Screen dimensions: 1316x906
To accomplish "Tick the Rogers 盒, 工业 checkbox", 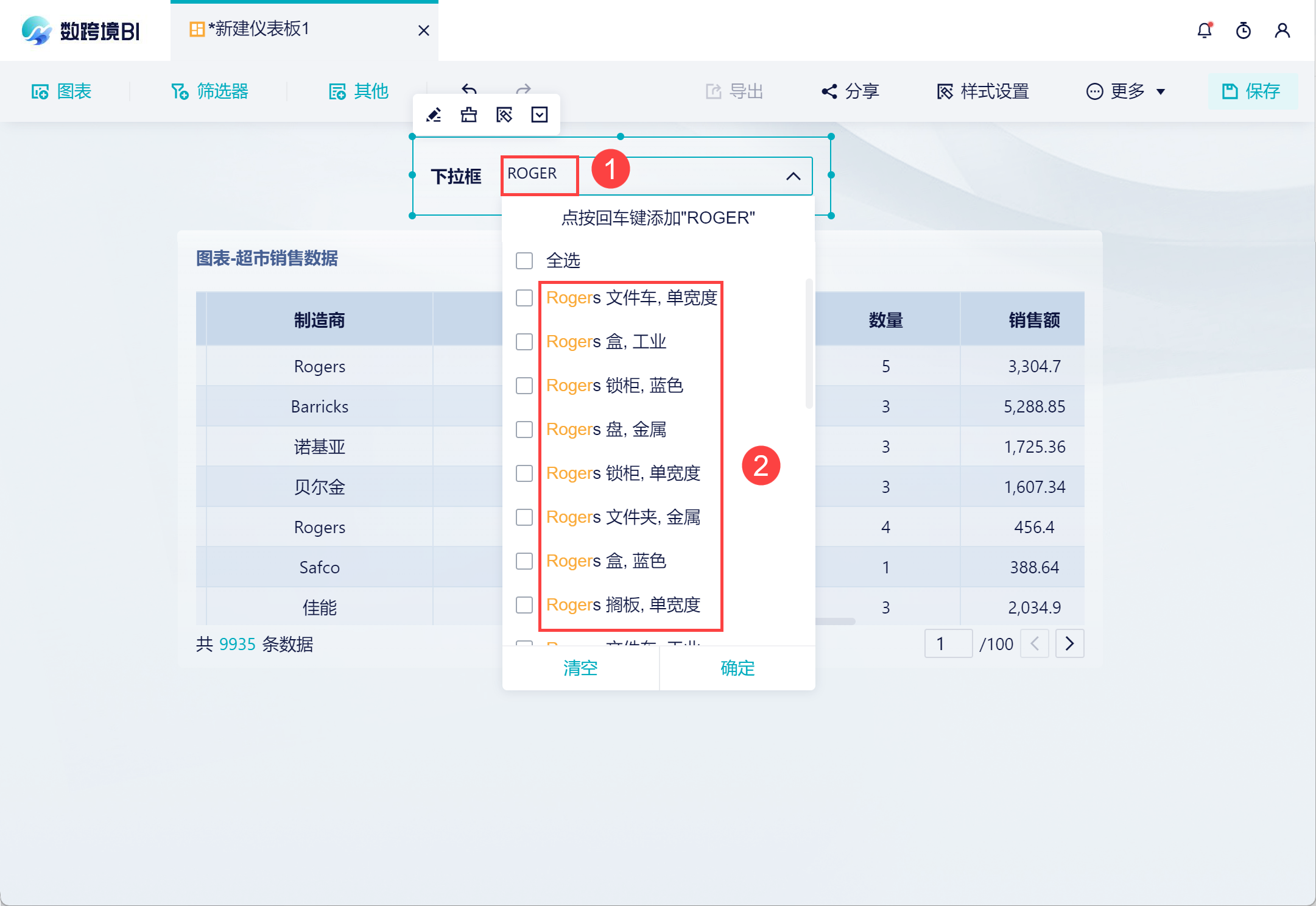I will coord(524,342).
